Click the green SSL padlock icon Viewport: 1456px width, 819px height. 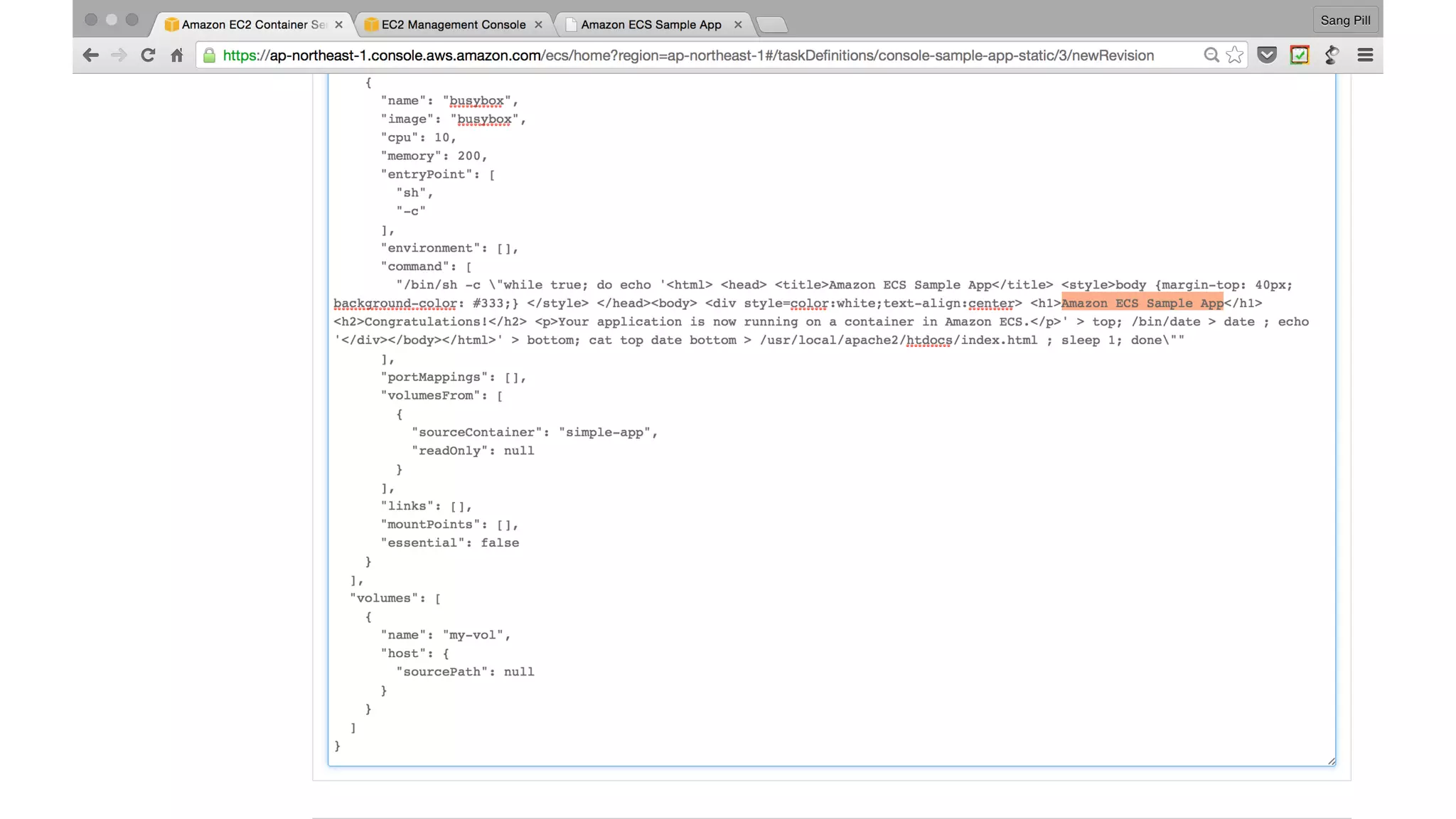209,55
